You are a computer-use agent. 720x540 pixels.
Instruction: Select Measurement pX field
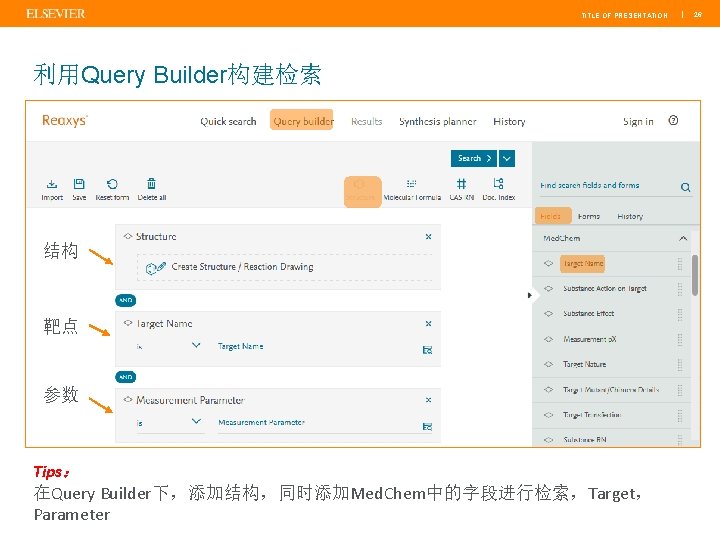(x=590, y=339)
